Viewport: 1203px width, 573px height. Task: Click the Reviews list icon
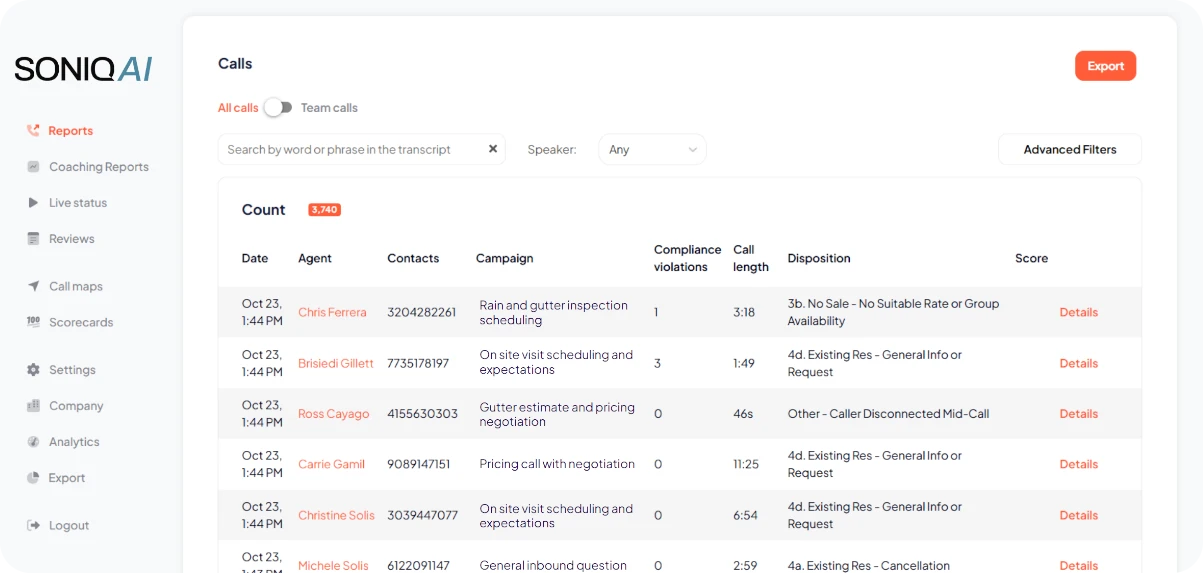[x=33, y=238]
